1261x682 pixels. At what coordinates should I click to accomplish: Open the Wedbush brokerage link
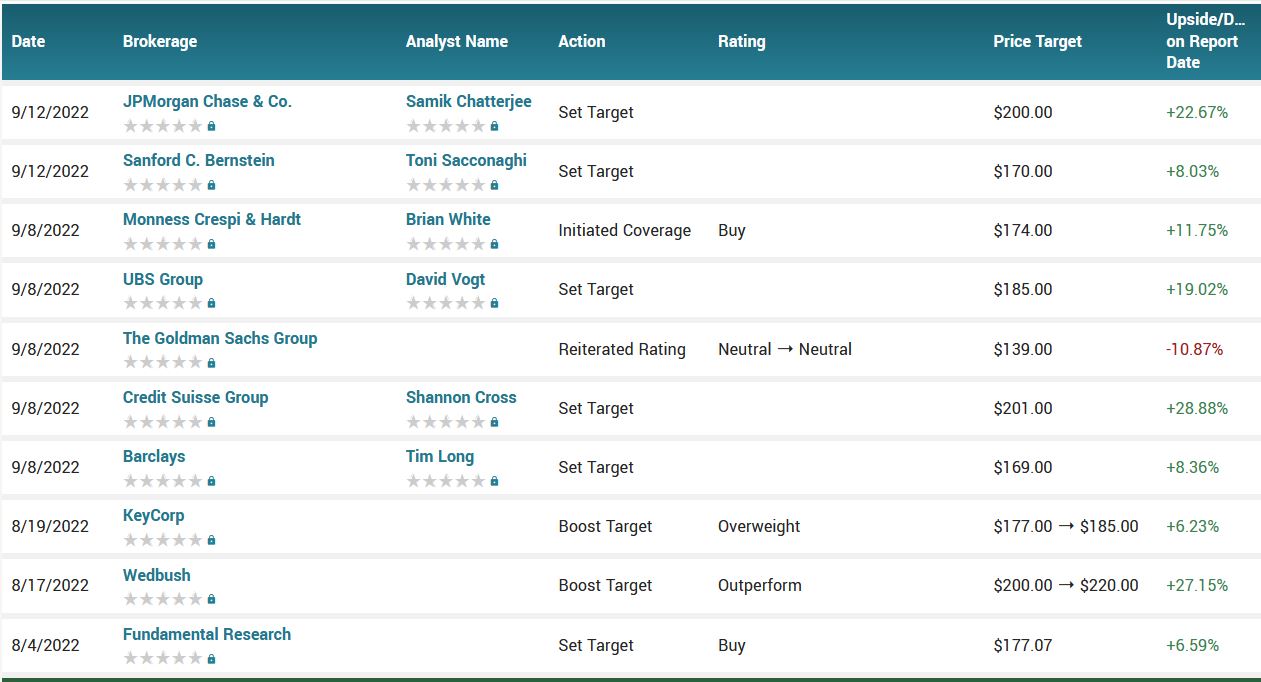(156, 575)
